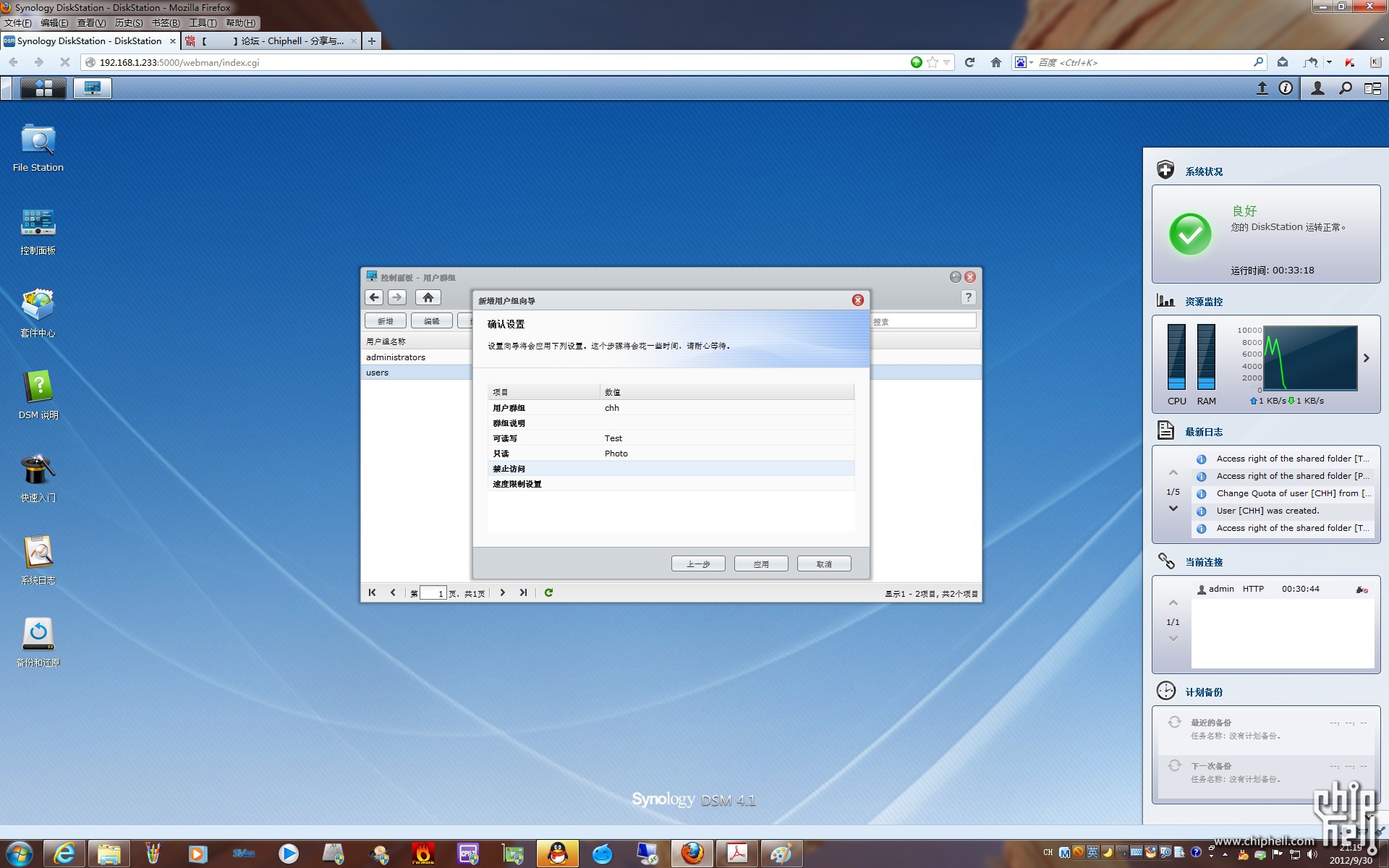The image size is (1389, 868).
Task: Click the page number input field
Action: (433, 593)
